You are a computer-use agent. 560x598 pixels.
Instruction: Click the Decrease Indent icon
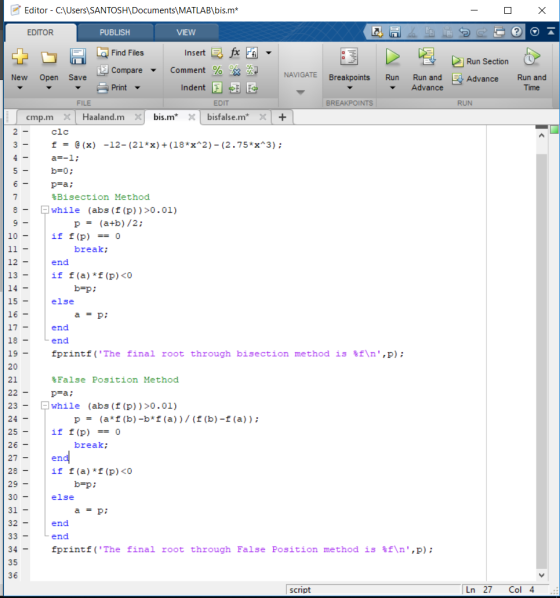tap(252, 88)
